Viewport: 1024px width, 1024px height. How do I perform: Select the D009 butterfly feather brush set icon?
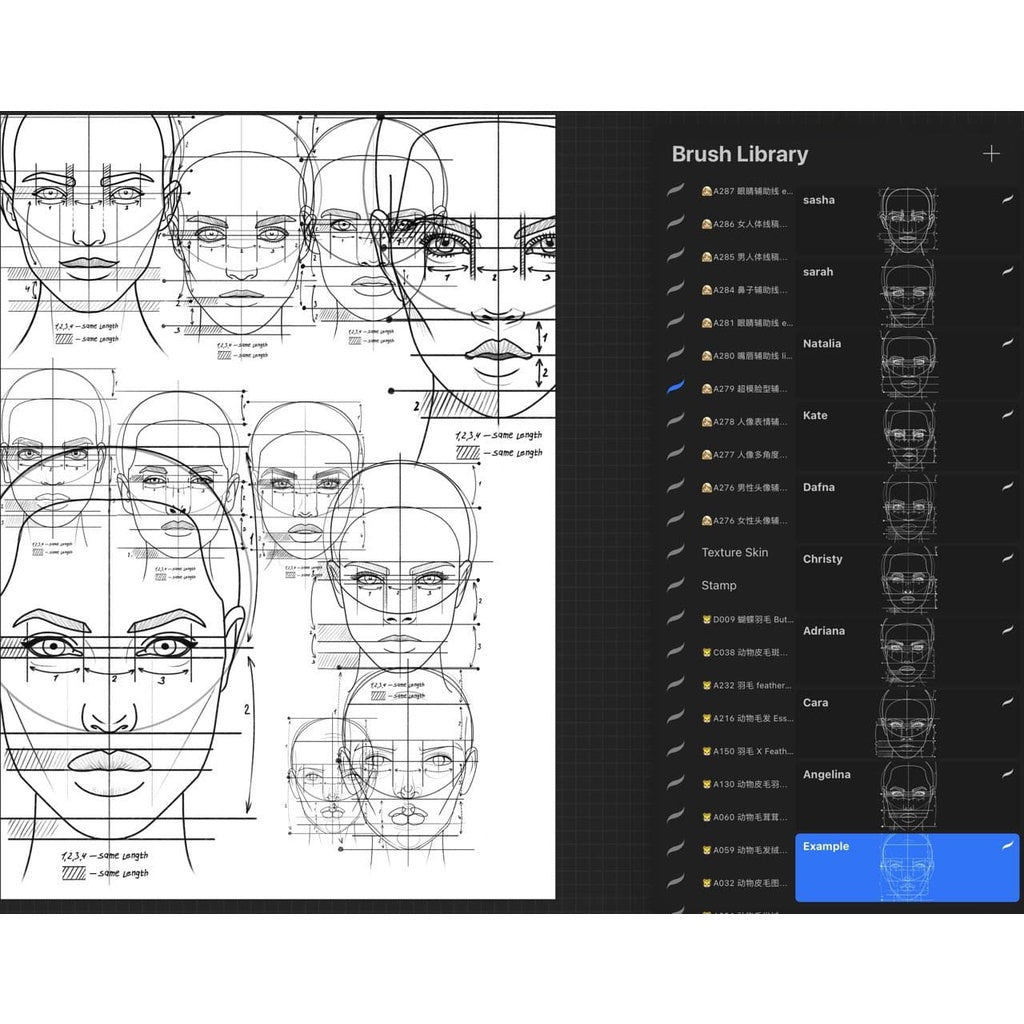coord(740,620)
